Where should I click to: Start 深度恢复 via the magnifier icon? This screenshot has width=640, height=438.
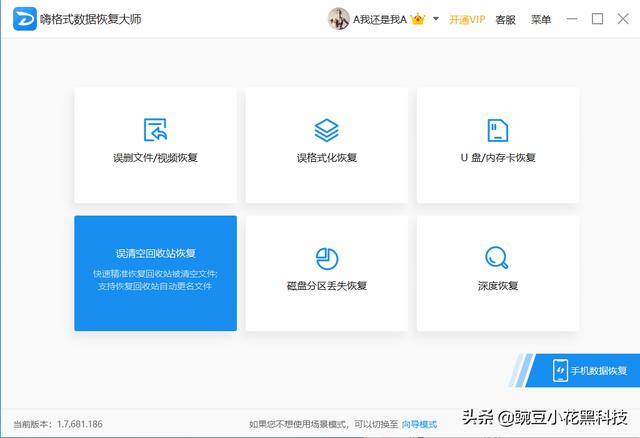(497, 258)
